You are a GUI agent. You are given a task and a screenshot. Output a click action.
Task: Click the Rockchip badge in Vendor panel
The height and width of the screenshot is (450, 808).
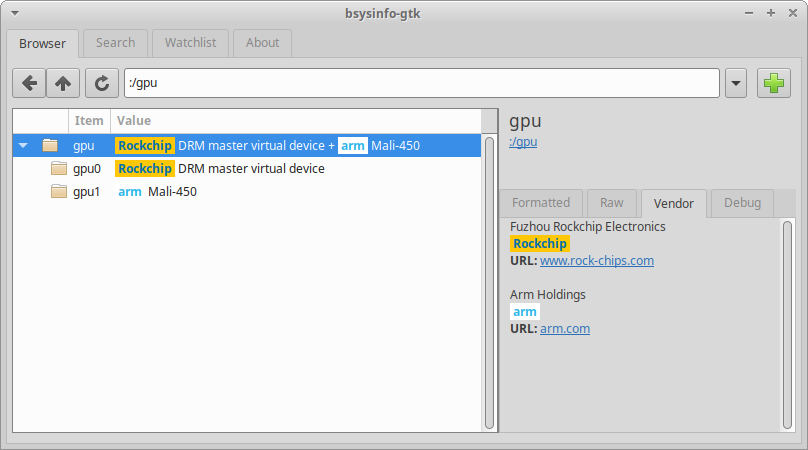(540, 244)
